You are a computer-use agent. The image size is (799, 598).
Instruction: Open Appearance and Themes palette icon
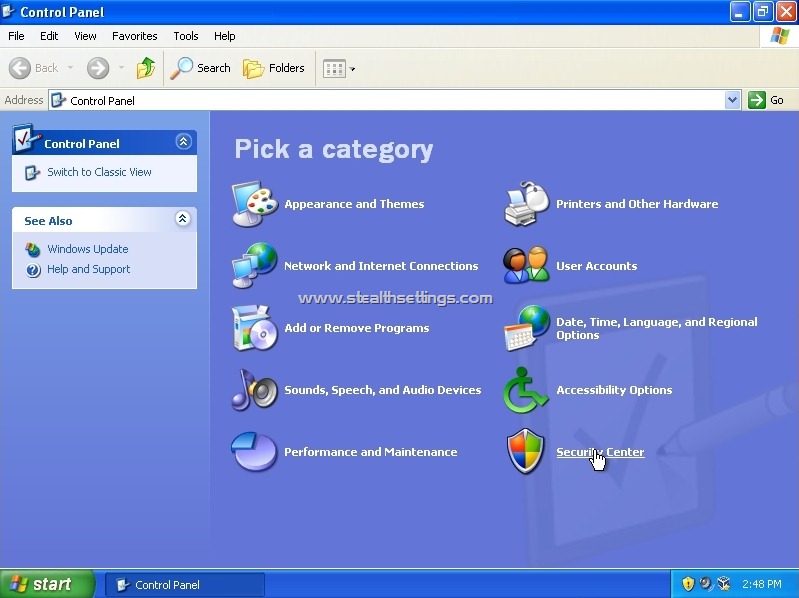point(254,204)
